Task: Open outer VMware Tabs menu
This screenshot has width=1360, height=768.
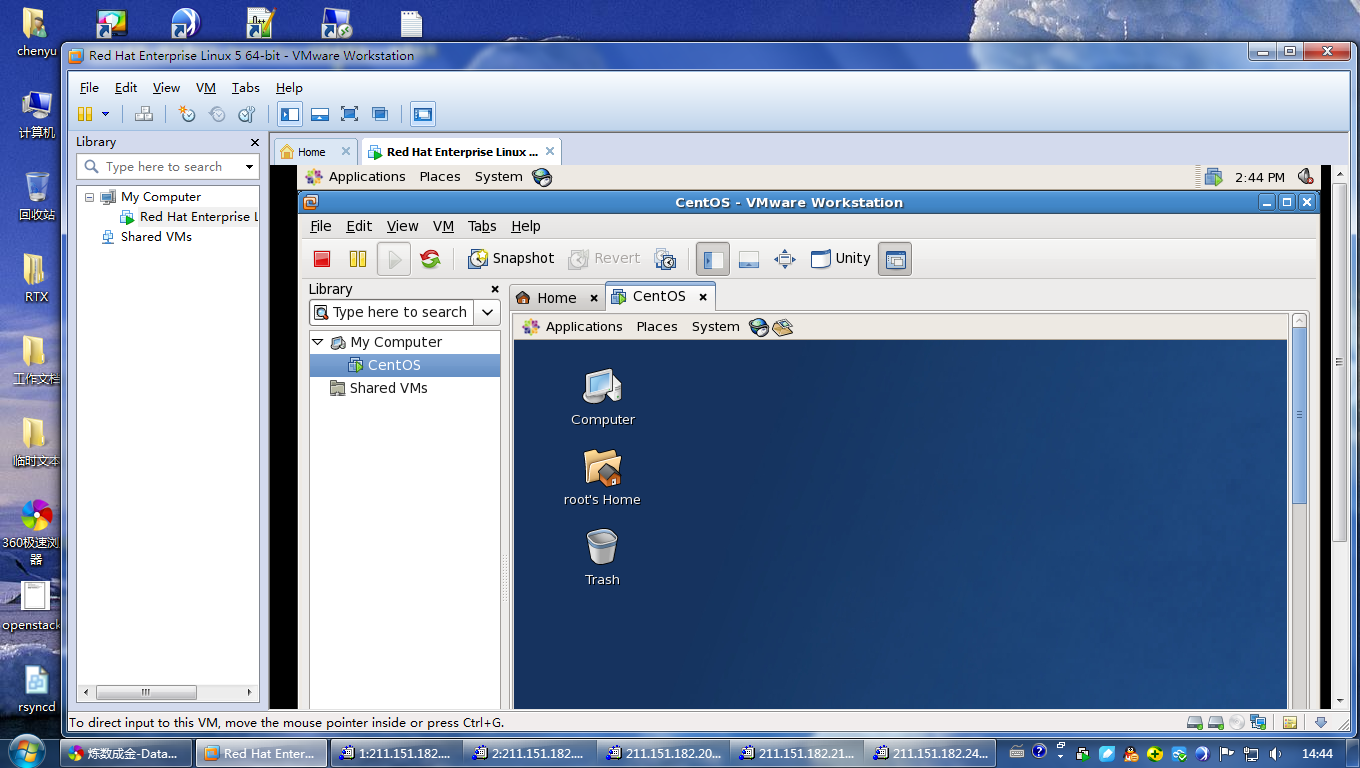Action: [x=246, y=87]
